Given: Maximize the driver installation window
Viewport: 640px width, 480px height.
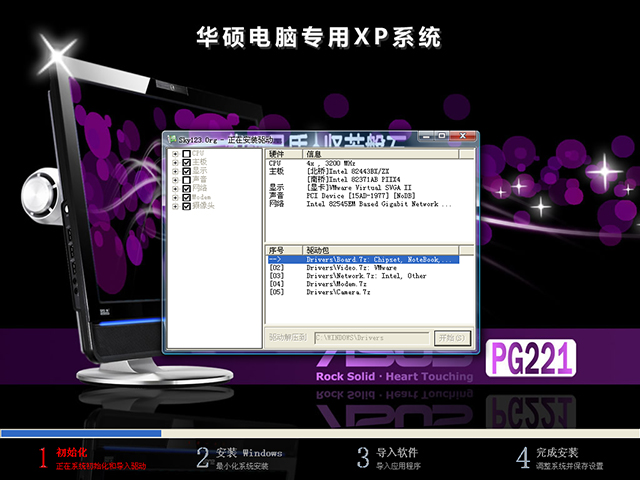Looking at the screenshot, I should tap(454, 141).
